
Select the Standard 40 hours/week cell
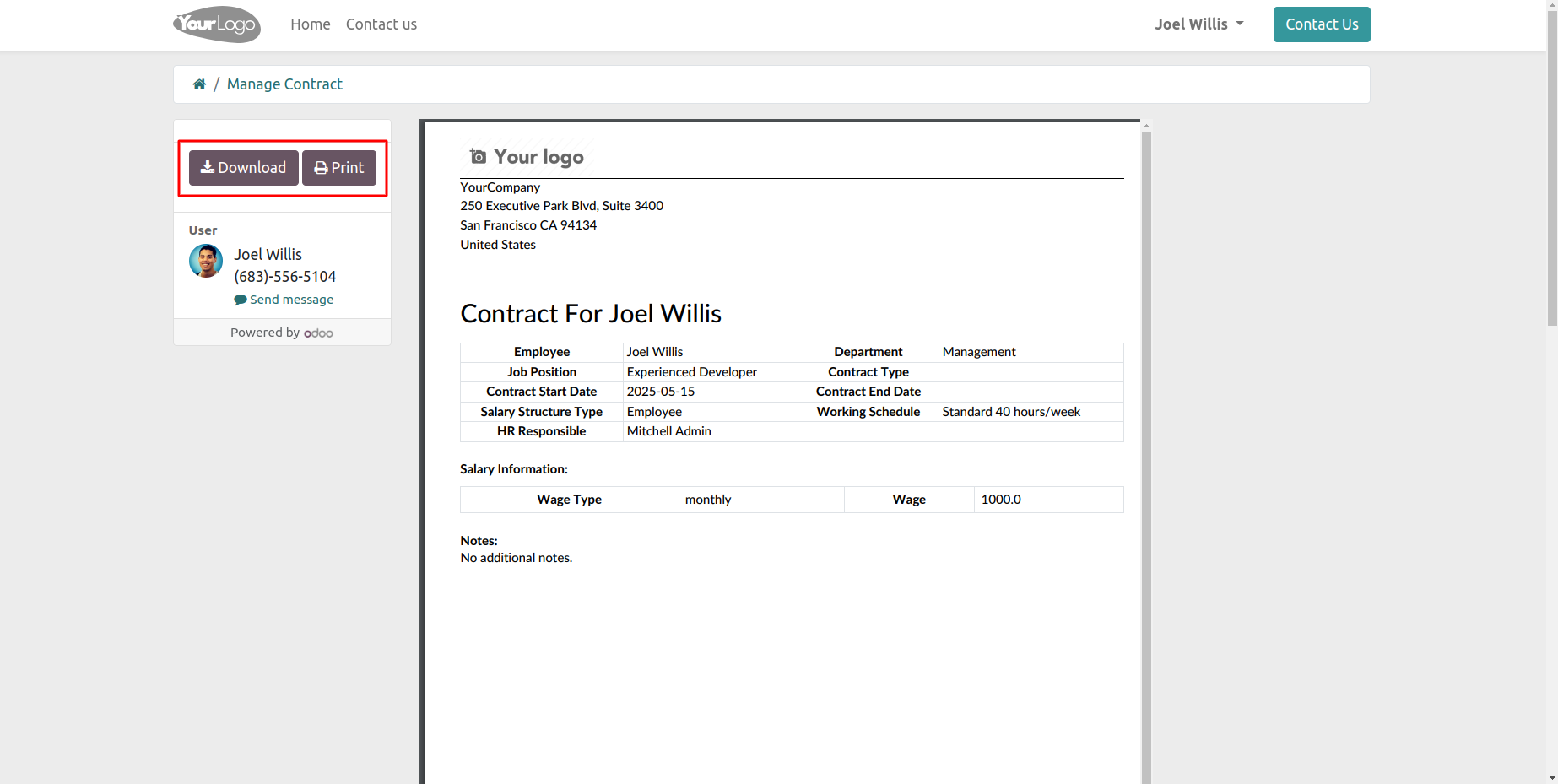[x=1031, y=412]
